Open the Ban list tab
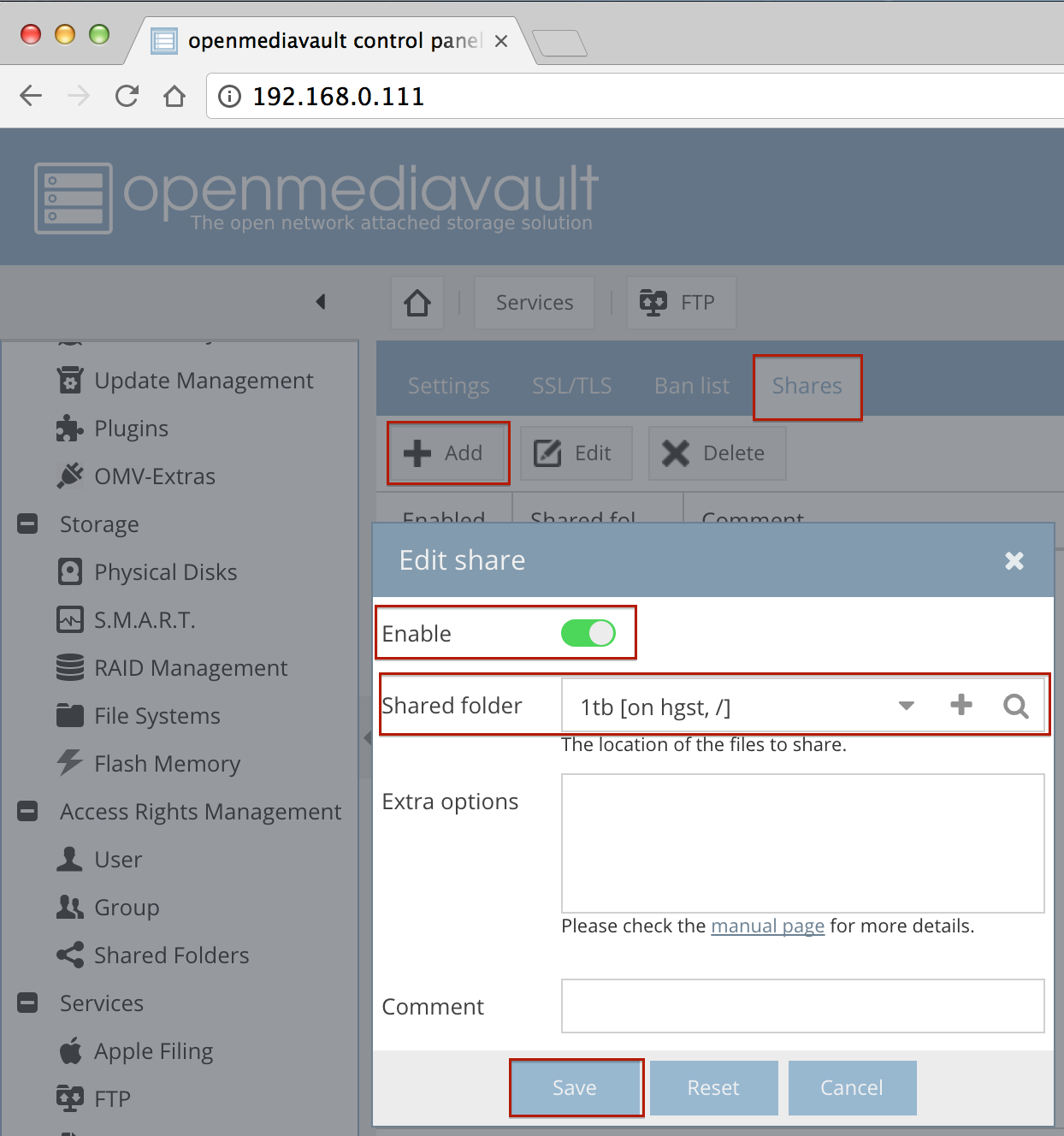 692,386
